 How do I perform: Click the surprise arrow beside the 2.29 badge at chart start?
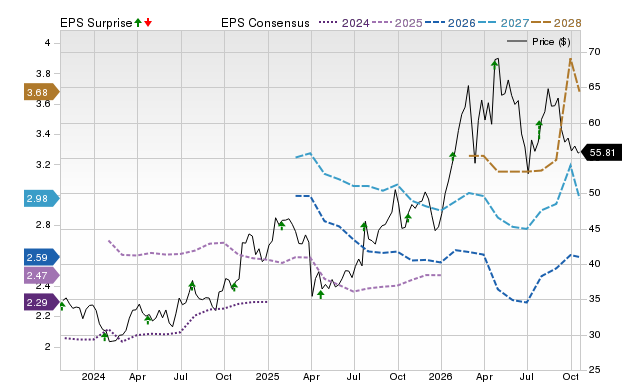tap(62, 306)
